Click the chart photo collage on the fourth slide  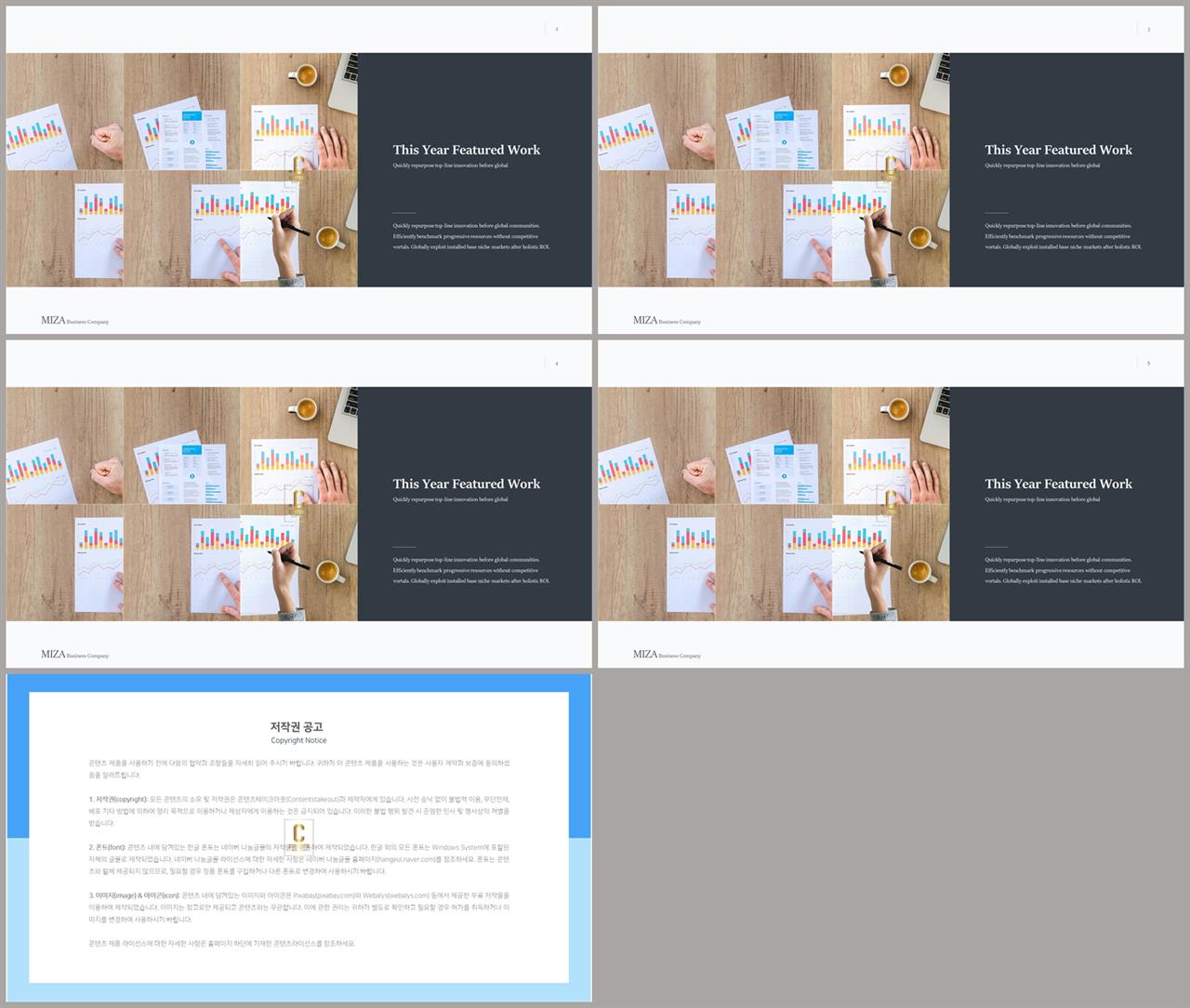pos(773,504)
